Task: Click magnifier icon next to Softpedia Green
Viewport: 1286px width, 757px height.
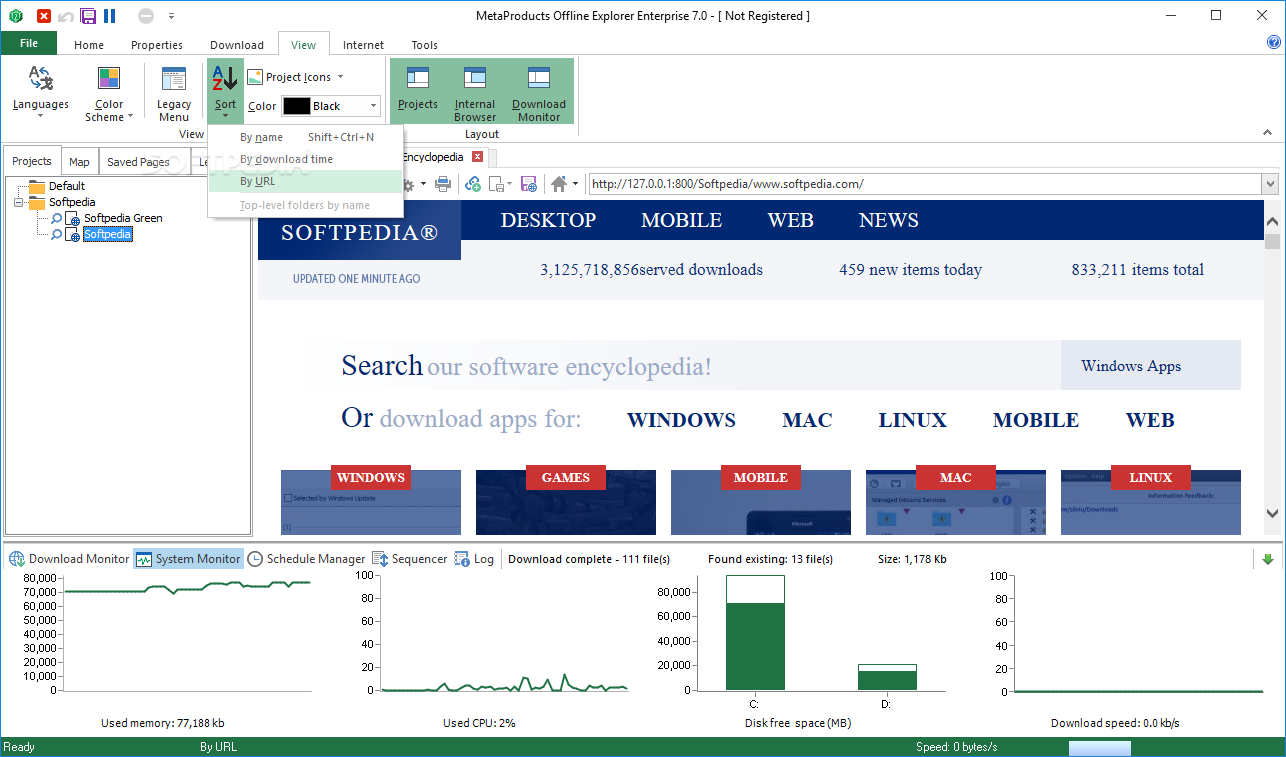Action: pos(57,218)
